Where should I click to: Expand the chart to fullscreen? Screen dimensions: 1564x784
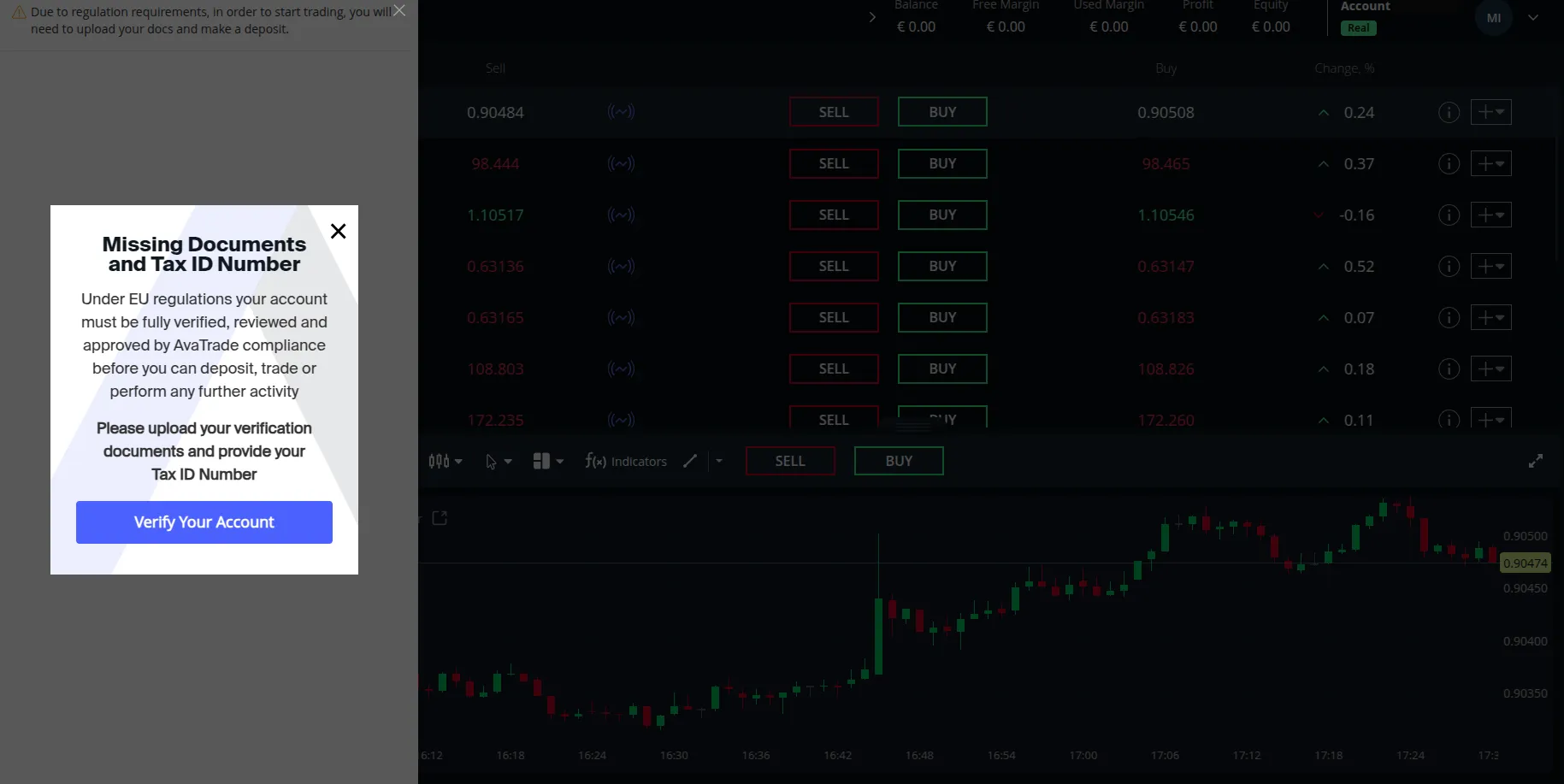point(1536,461)
